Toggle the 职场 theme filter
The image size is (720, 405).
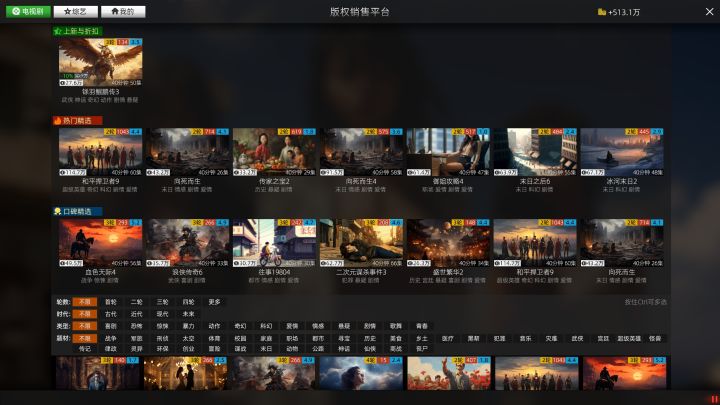click(x=292, y=338)
